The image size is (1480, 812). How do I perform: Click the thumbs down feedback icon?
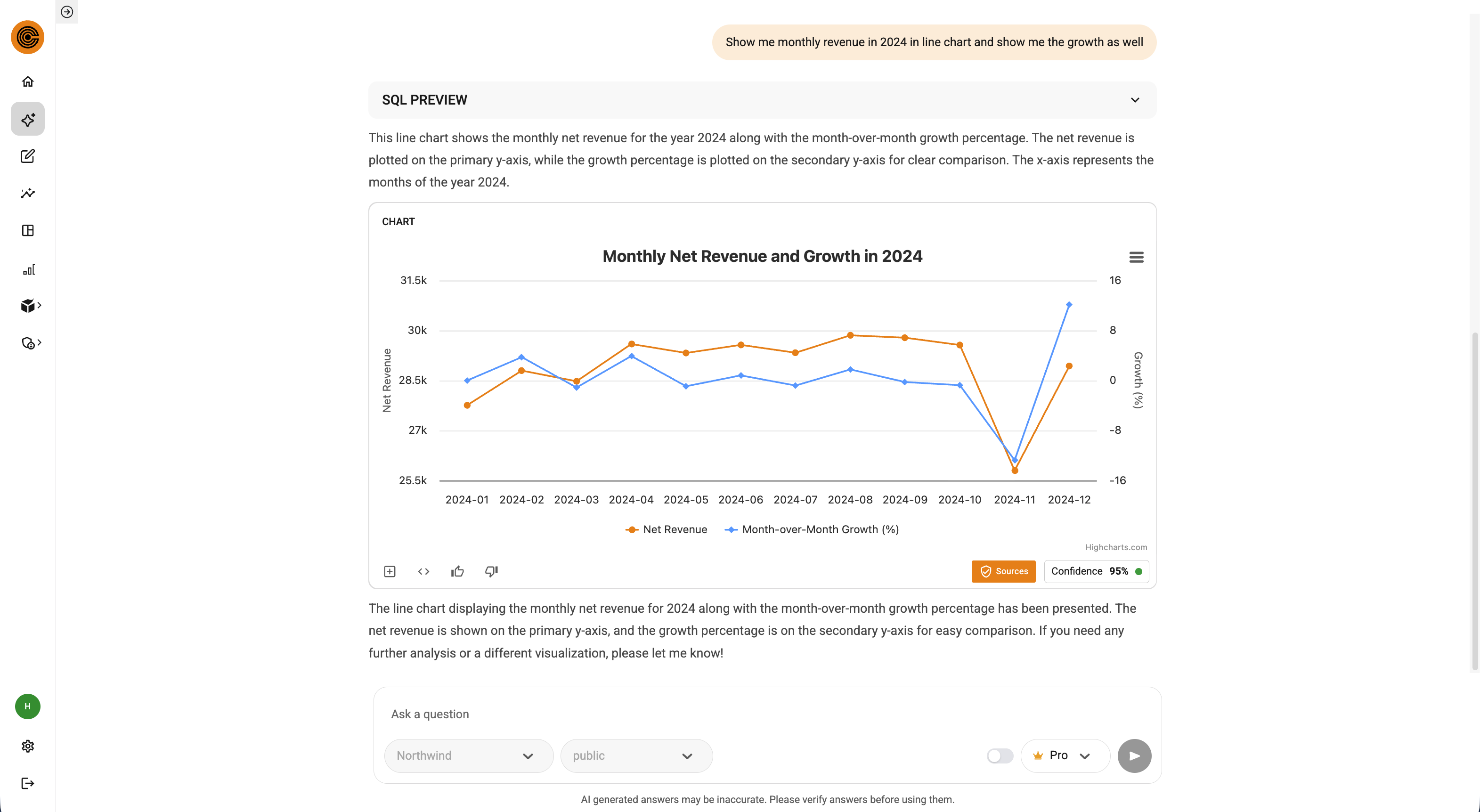(x=491, y=571)
